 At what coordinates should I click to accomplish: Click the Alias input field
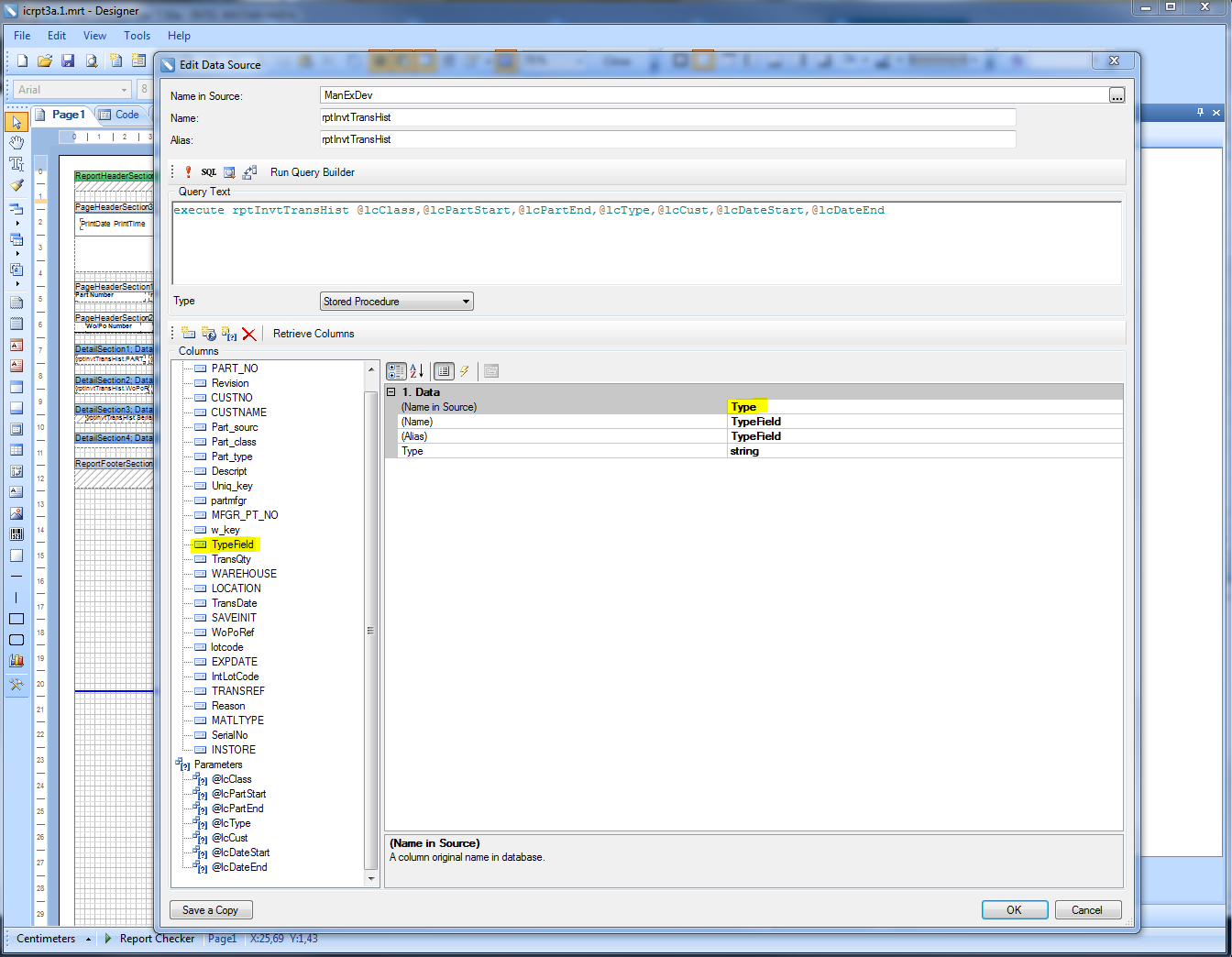667,139
